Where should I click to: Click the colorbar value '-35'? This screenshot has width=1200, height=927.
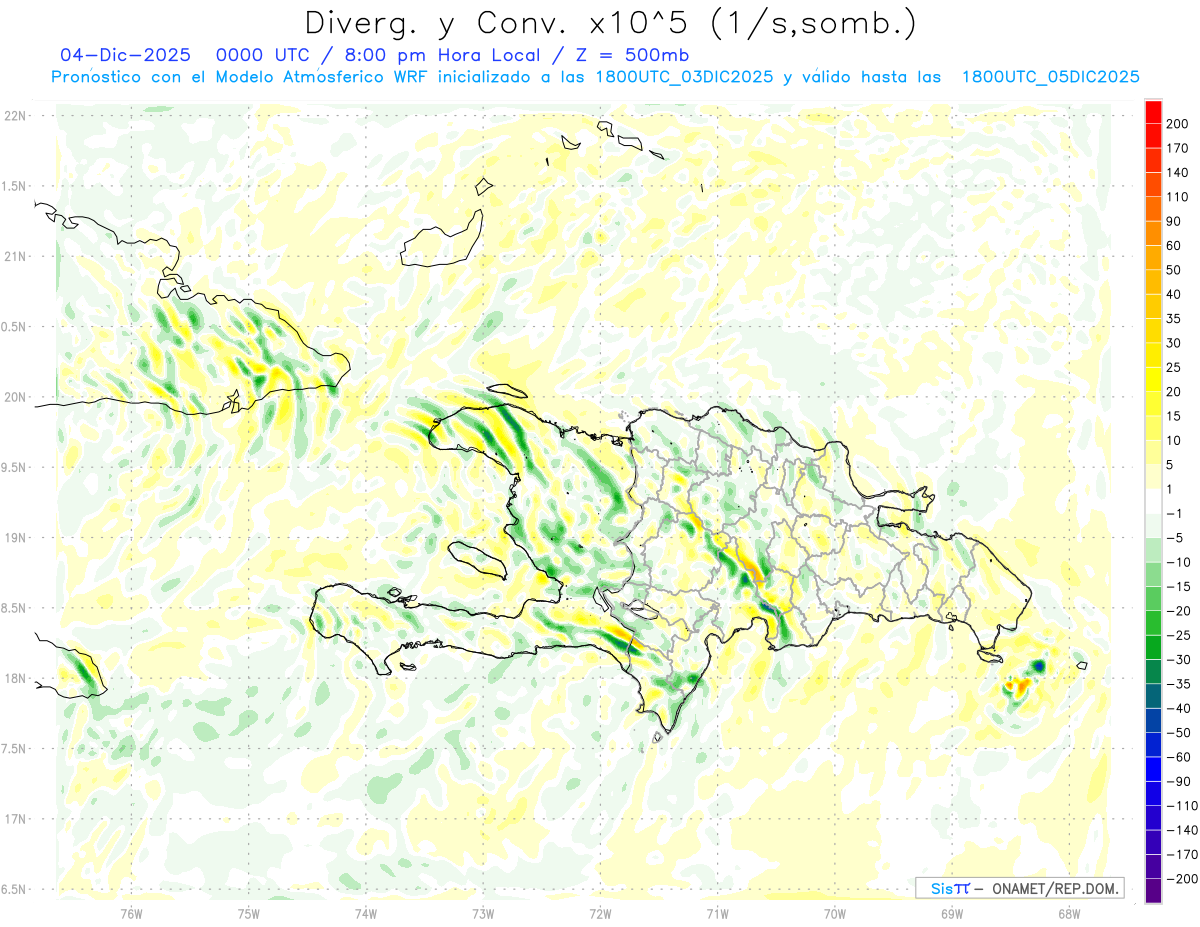(x=1178, y=684)
